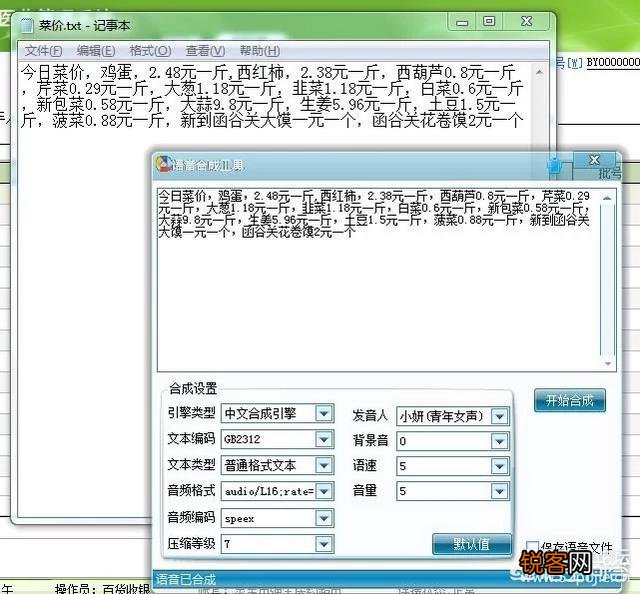Open the 帮助(H) menu in Notepad
Viewport: 640px width, 594px height.
click(260, 51)
